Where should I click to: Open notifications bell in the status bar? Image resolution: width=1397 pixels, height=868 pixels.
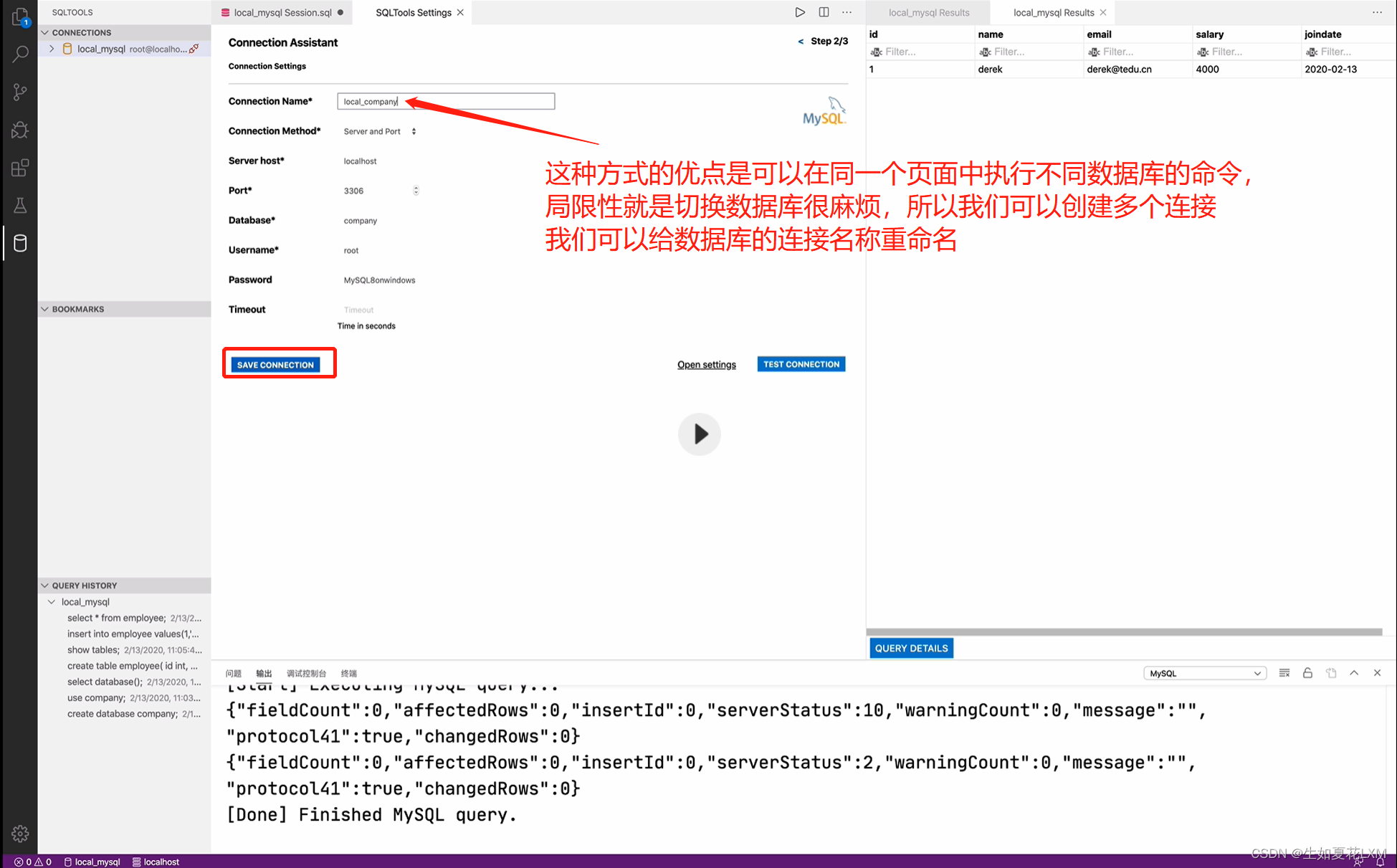[x=1380, y=862]
